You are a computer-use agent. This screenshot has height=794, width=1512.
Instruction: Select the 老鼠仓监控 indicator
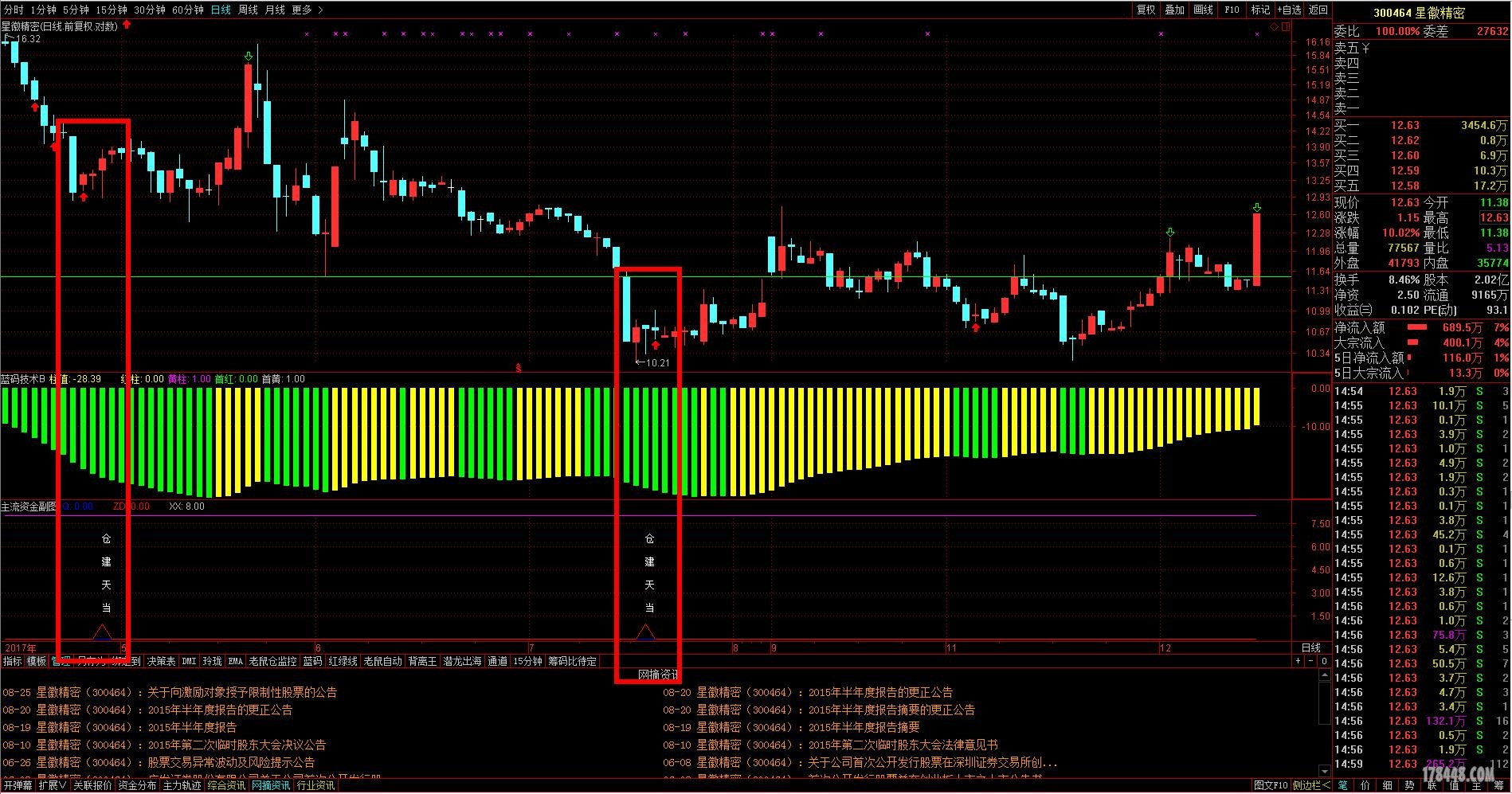(x=272, y=661)
